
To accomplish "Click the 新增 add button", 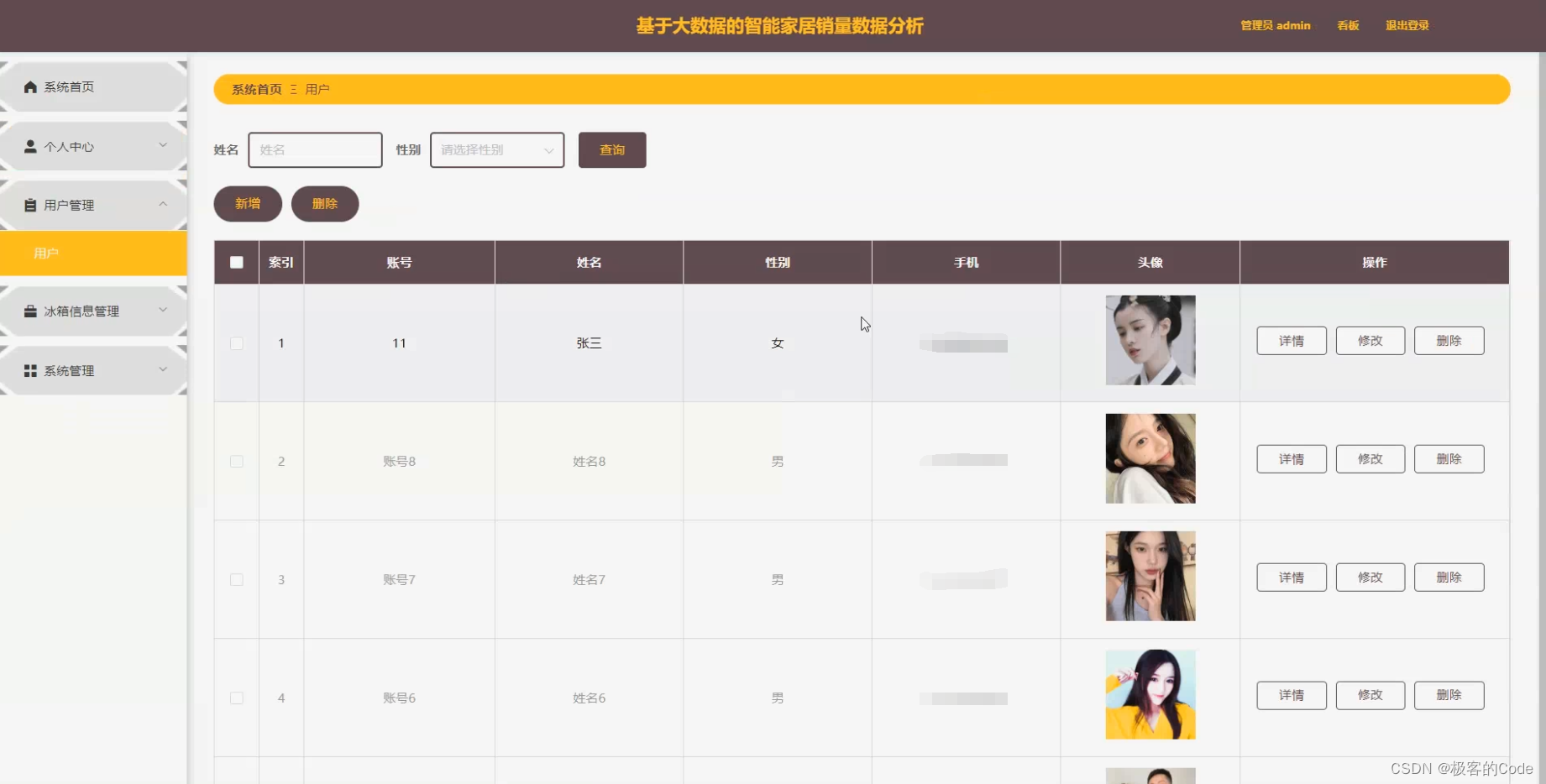I will tap(248, 204).
